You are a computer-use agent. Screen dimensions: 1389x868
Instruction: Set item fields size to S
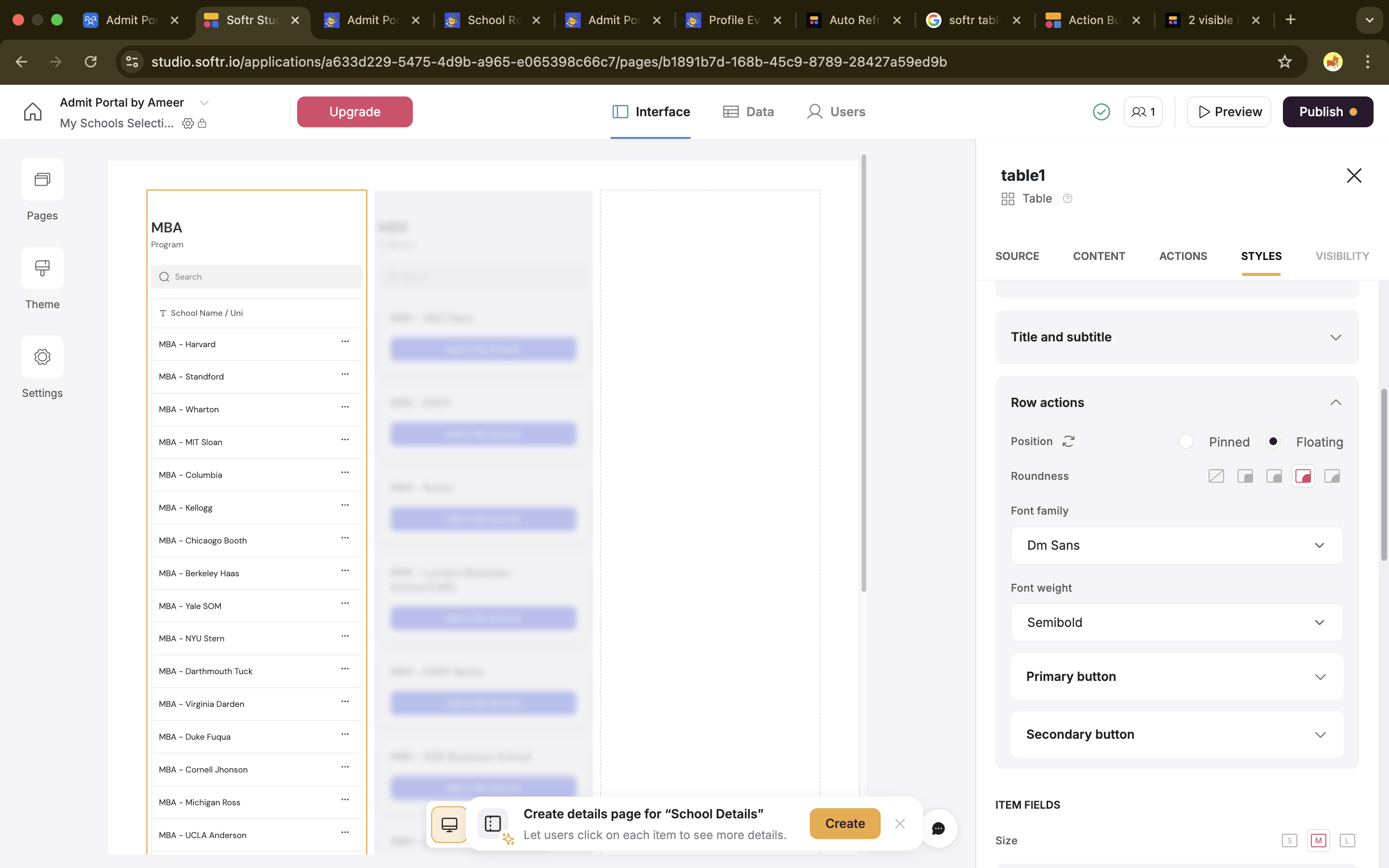click(1289, 841)
